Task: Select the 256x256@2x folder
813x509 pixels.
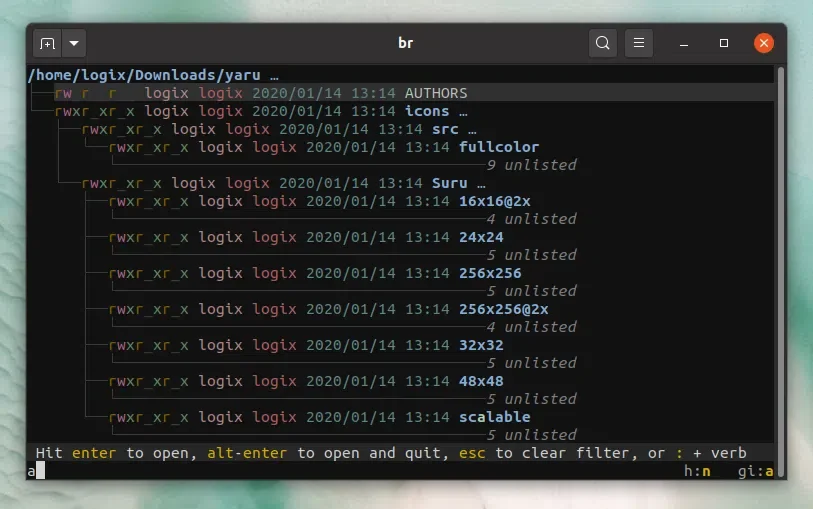Action: [503, 309]
